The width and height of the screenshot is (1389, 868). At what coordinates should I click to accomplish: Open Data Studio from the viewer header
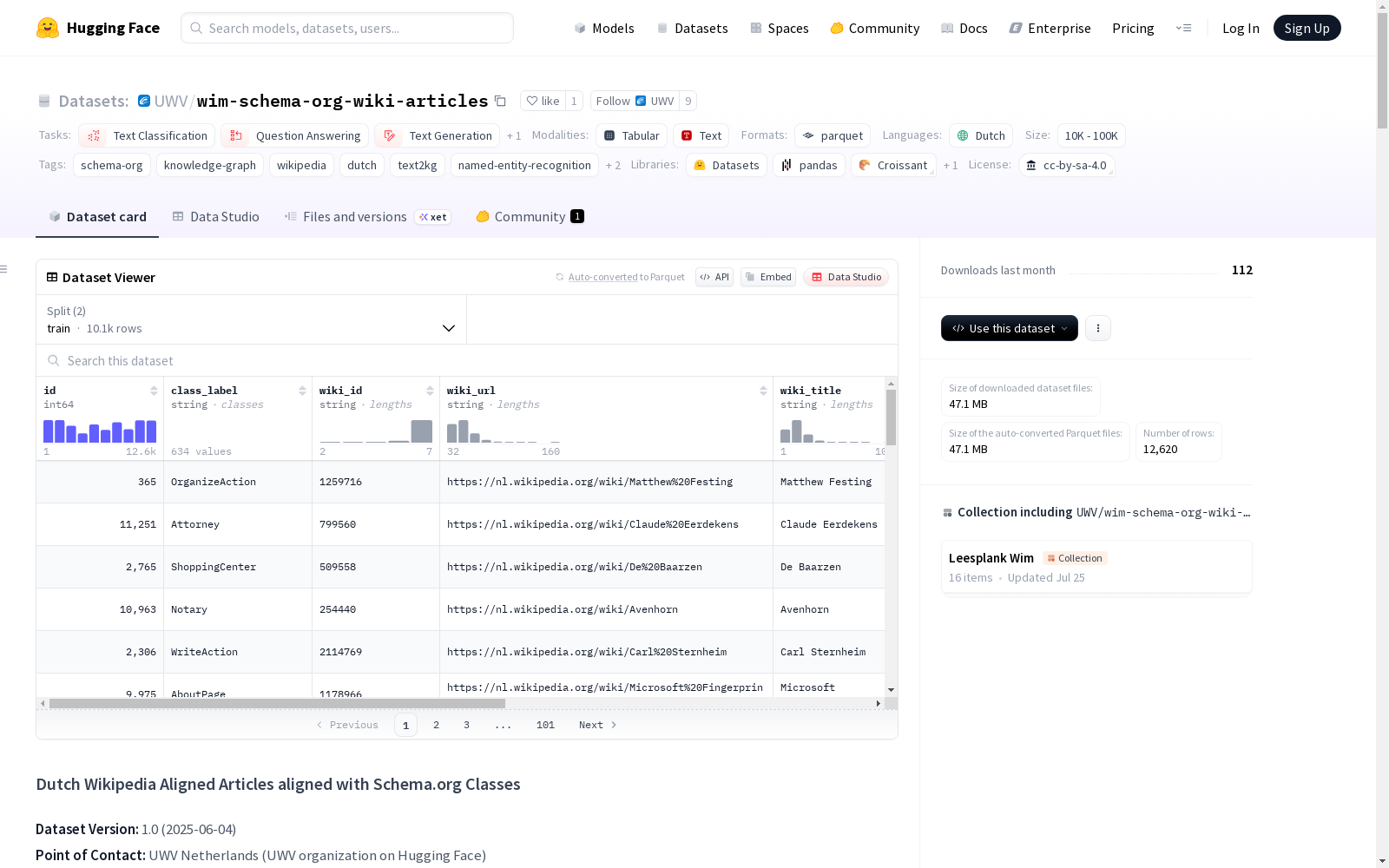846,277
